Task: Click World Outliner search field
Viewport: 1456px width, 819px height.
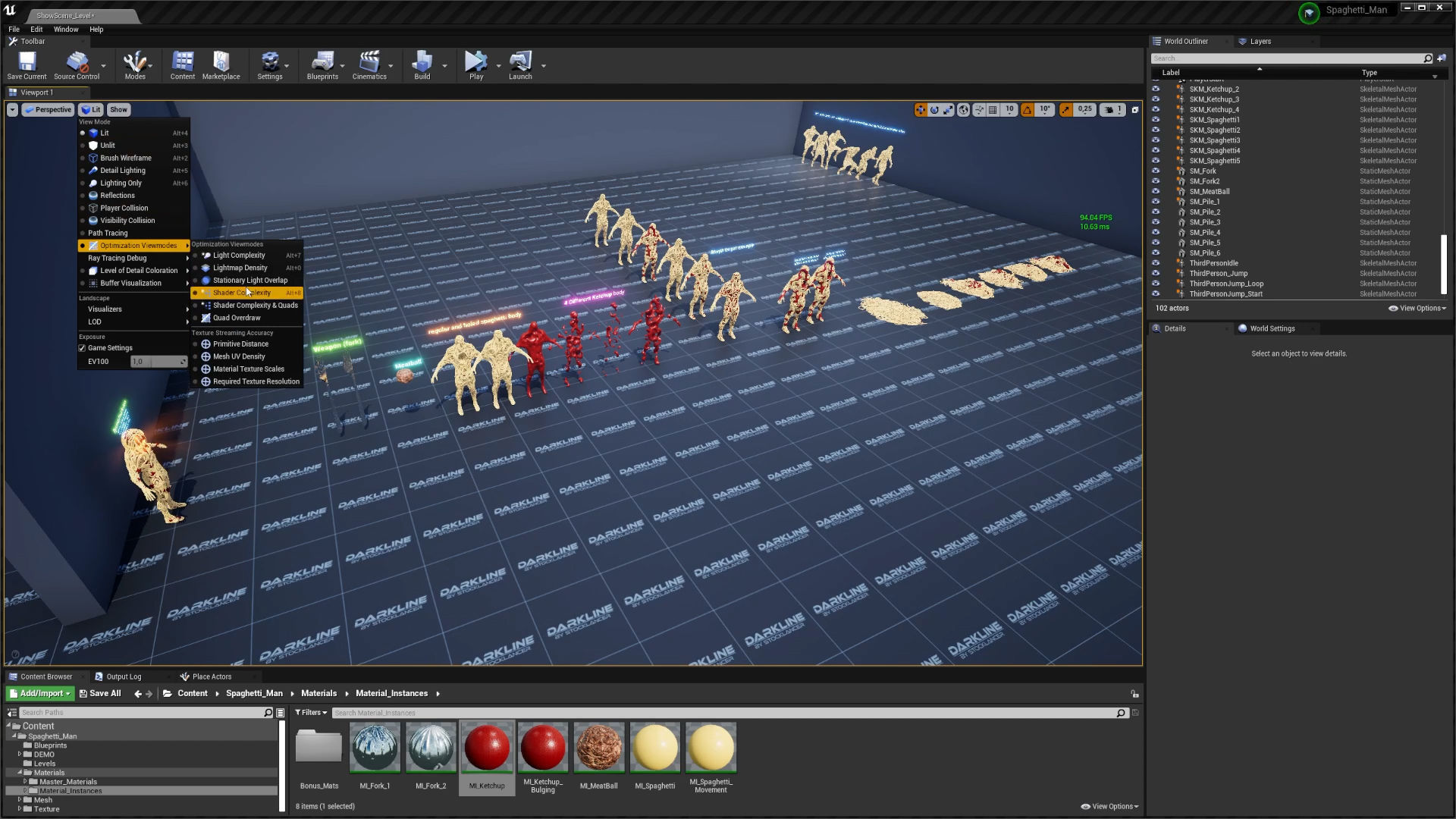Action: [1292, 58]
